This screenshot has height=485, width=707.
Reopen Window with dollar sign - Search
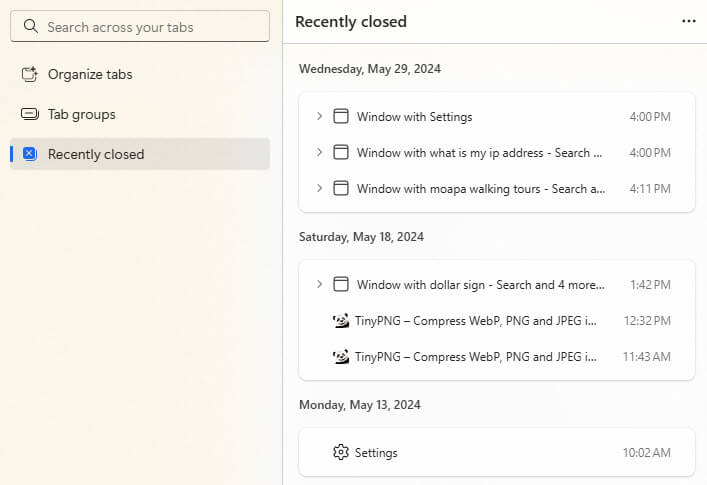[x=496, y=284]
